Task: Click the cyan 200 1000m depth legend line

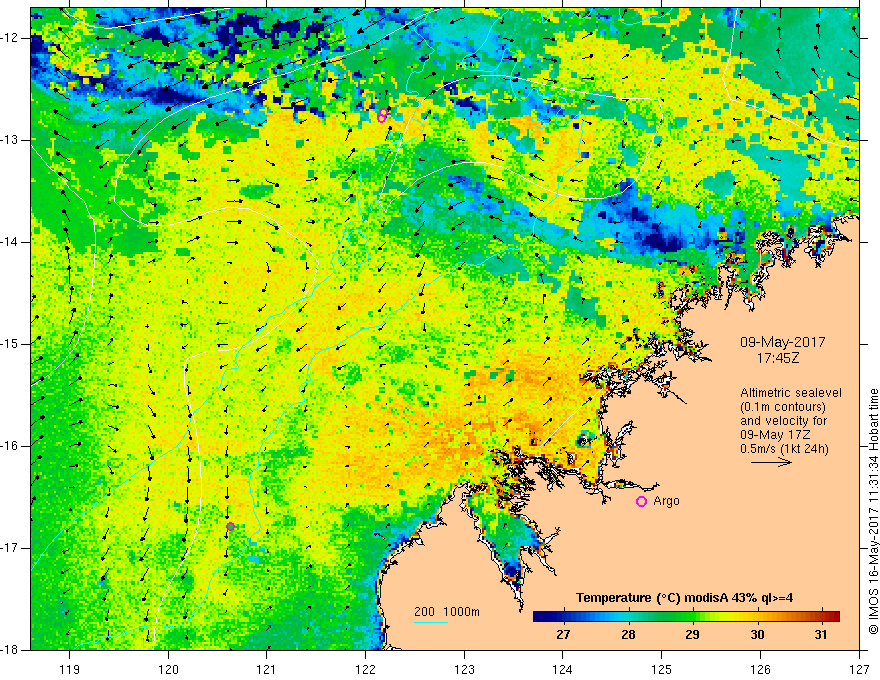Action: (430, 622)
